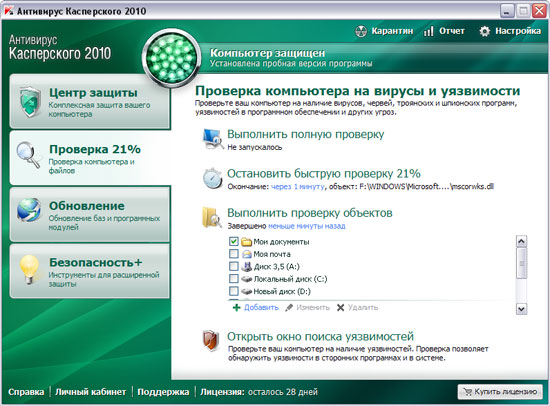
Task: Open the Карантин quarantine icon
Action: [361, 31]
